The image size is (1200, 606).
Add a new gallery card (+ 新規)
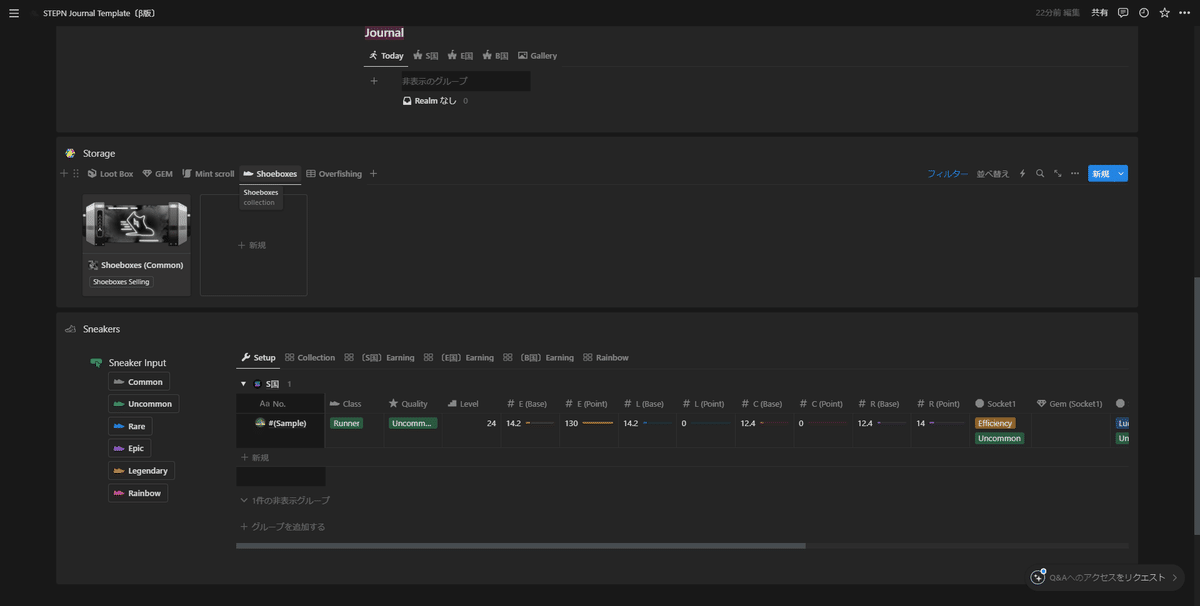click(253, 245)
